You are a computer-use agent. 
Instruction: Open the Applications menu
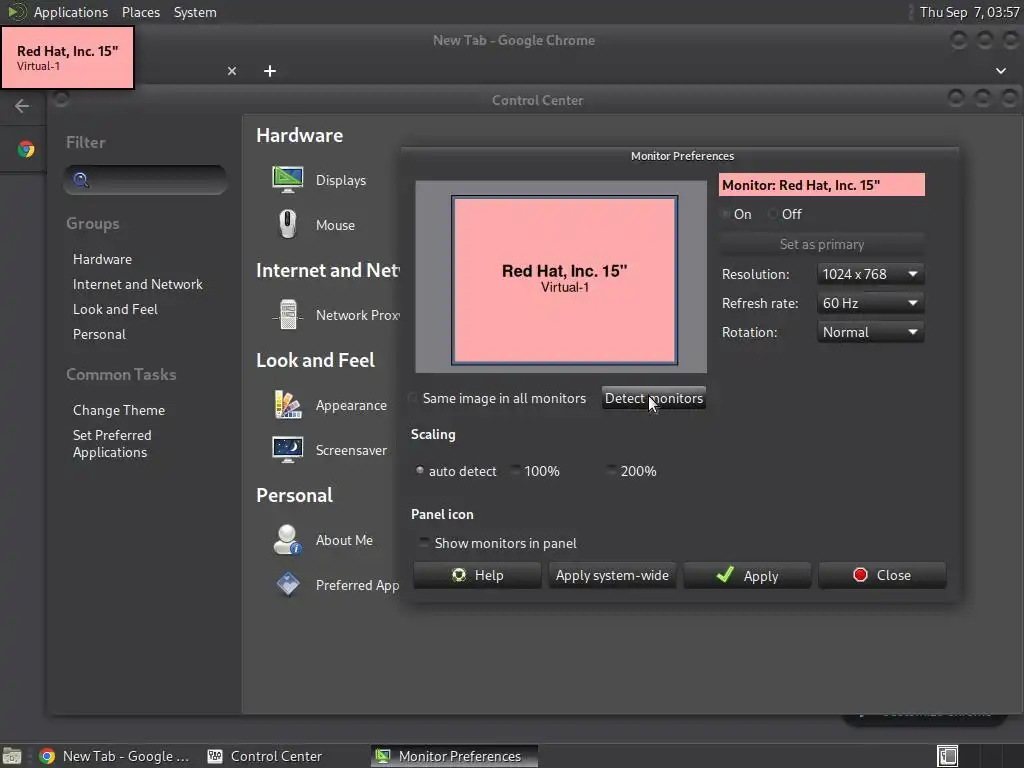pos(71,12)
